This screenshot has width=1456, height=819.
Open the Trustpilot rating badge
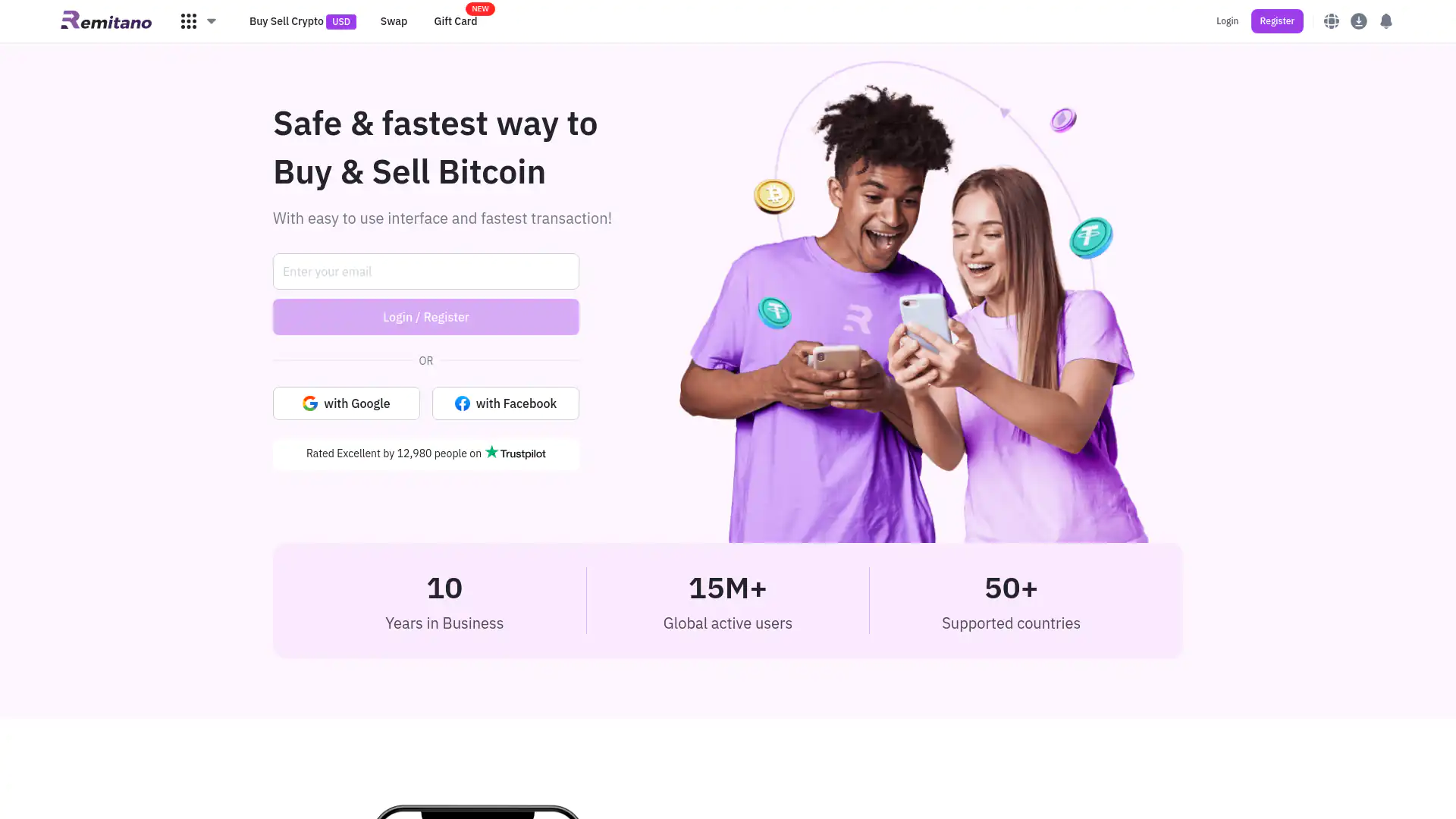(426, 453)
